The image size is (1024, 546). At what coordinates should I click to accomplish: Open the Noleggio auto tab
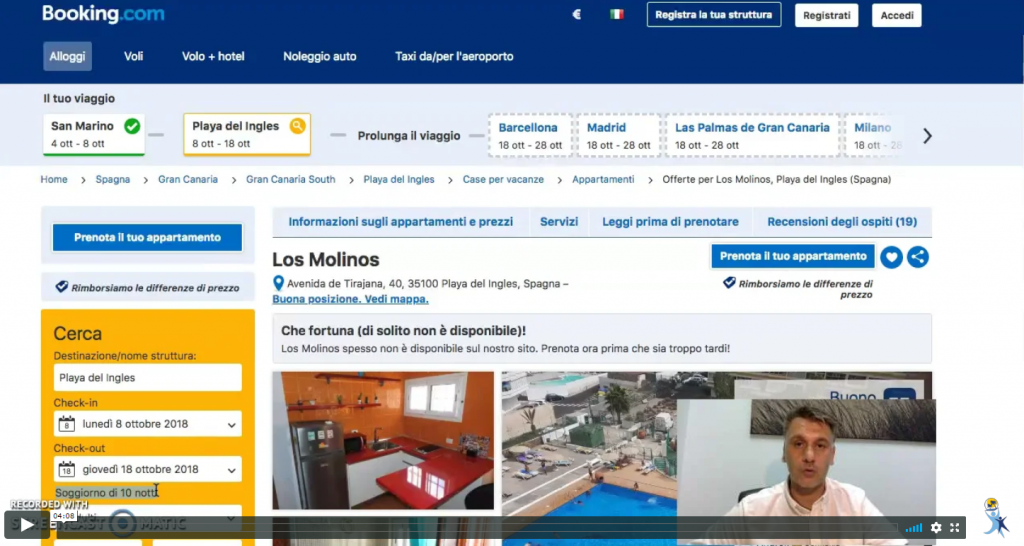[319, 56]
